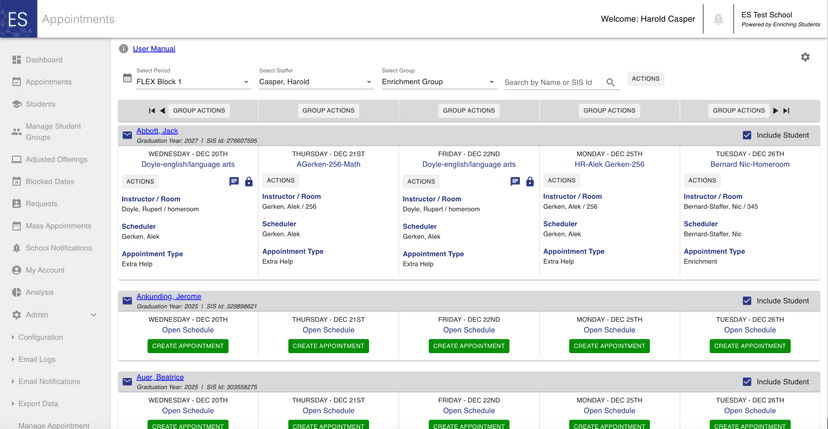Click the info icon beside User Manual
This screenshot has height=429, width=828.
click(124, 49)
